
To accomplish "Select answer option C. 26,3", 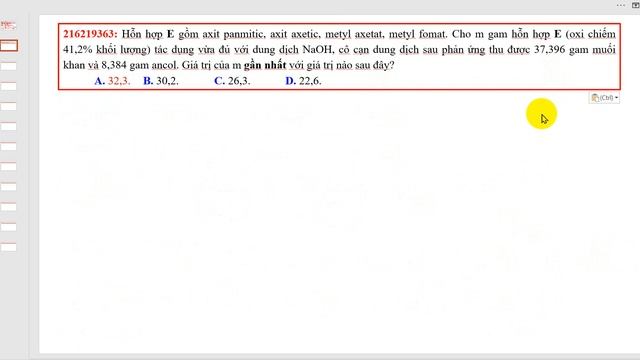I will click(x=232, y=81).
